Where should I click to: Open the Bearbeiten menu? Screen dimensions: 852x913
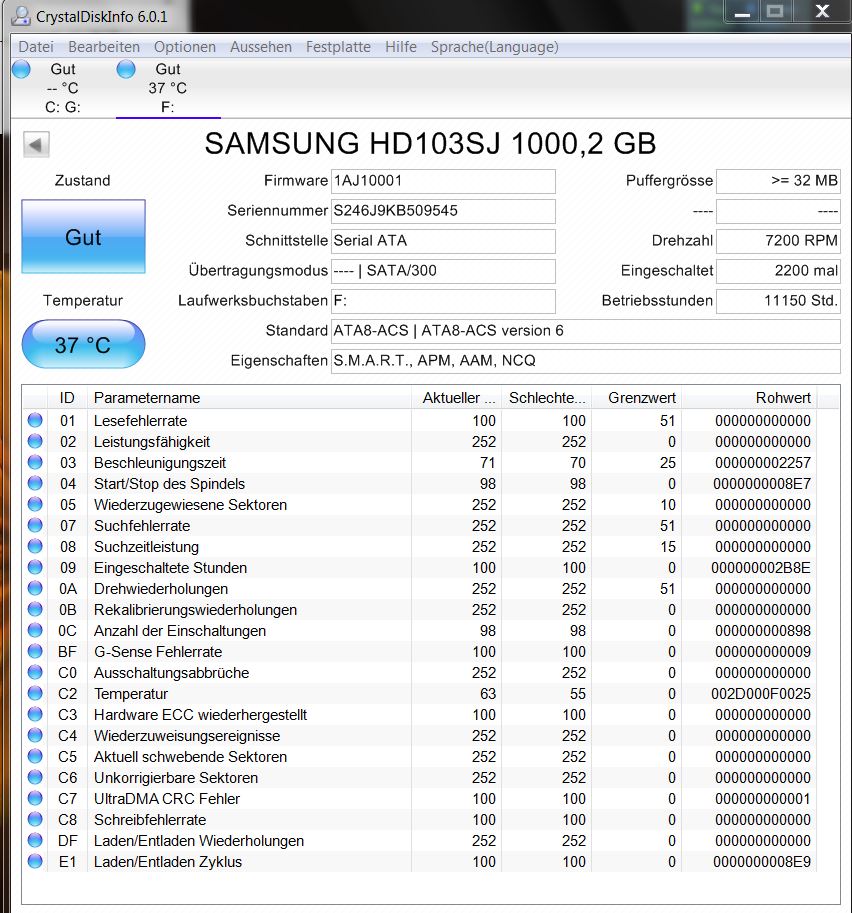[104, 47]
